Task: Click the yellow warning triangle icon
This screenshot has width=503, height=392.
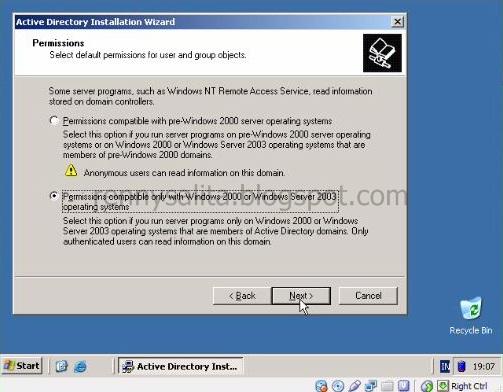Action: pos(71,170)
